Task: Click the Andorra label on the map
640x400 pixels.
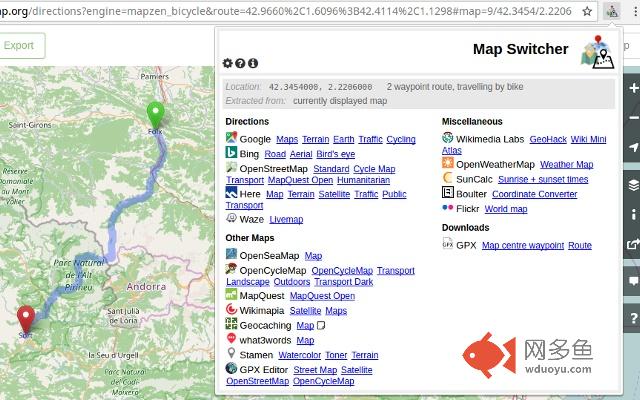Action: (x=147, y=287)
